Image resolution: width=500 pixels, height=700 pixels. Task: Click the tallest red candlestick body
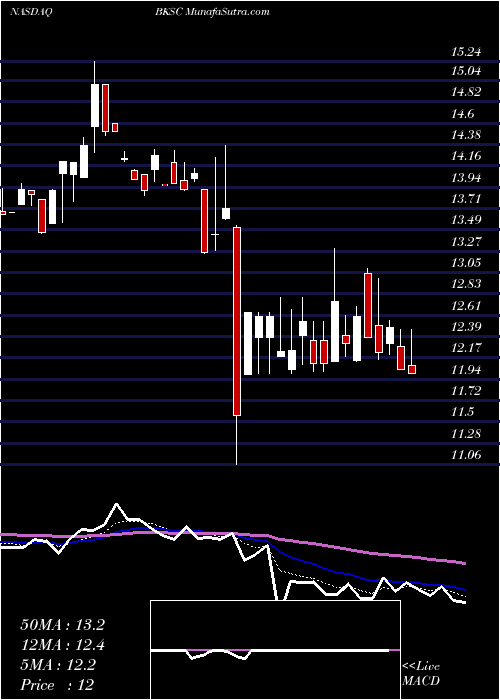pyautogui.click(x=237, y=321)
